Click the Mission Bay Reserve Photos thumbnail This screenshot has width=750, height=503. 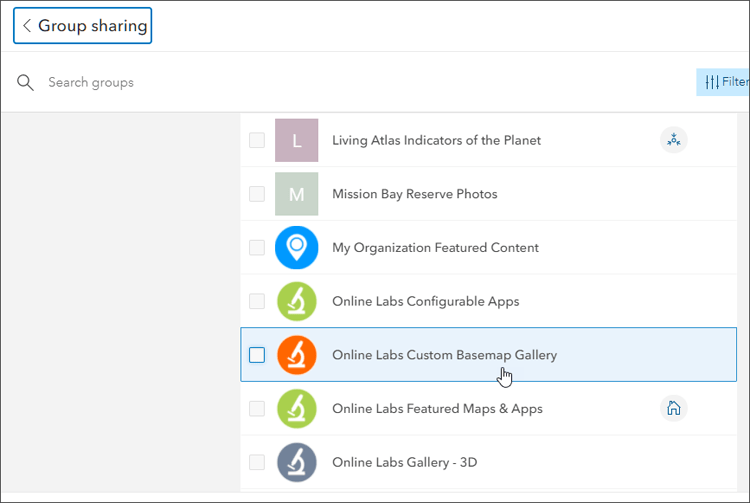(296, 194)
